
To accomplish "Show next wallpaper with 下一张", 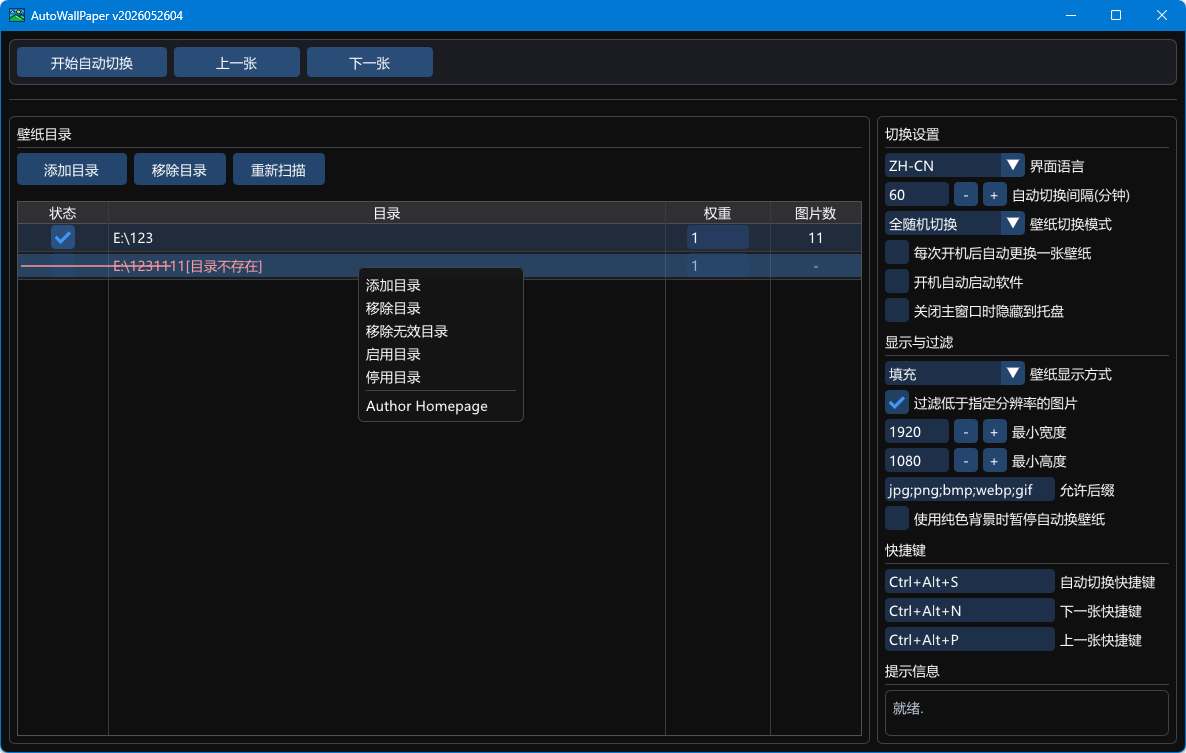I will (x=370, y=63).
